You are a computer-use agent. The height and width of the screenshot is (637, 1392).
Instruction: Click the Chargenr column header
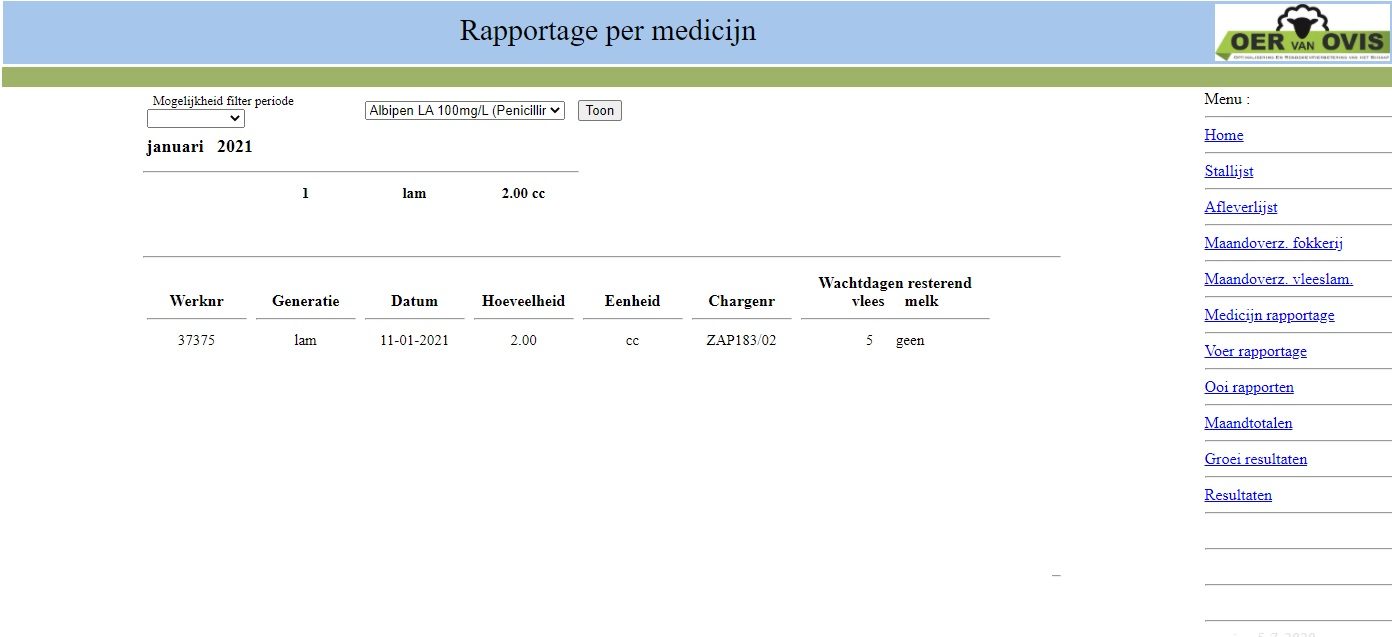point(741,301)
